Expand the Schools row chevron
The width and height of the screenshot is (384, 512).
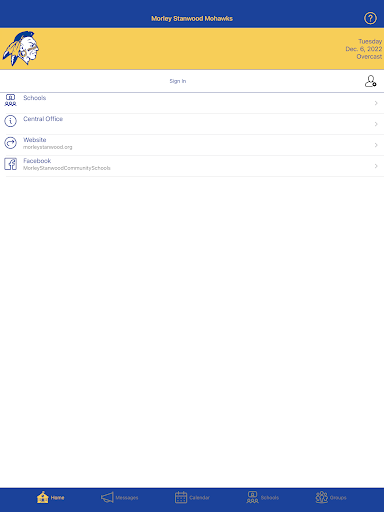pyautogui.click(x=376, y=103)
